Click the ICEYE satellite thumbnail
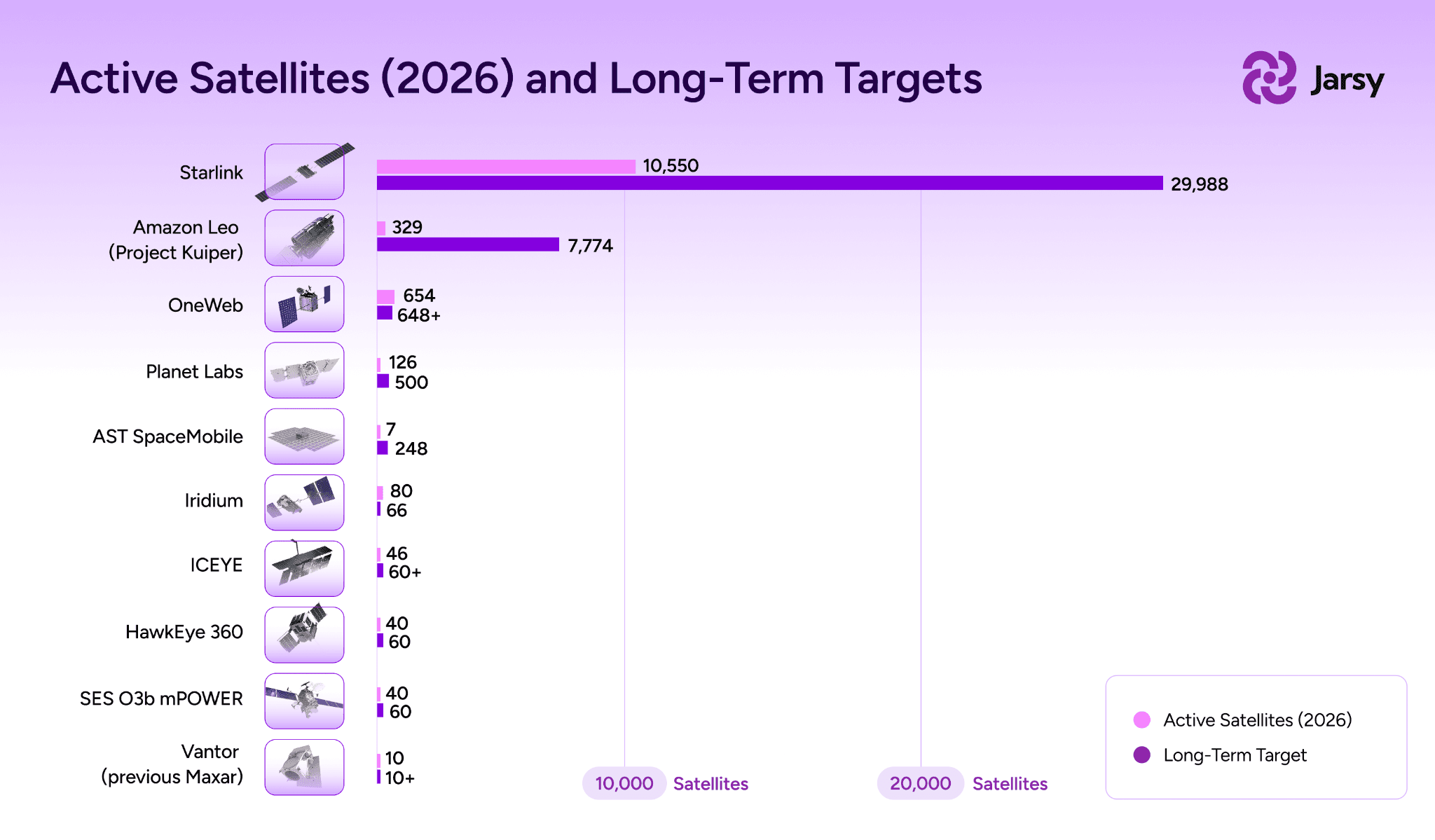1435x840 pixels. [x=304, y=568]
